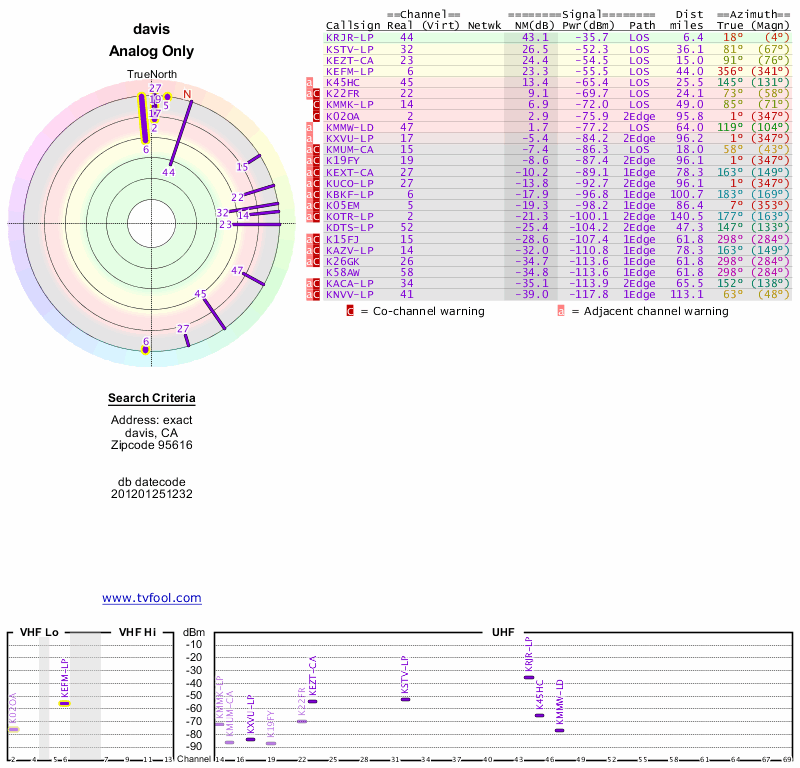Viewport: 800px width, 768px height.
Task: Click KRJR-LP signal bar in UHF chart
Action: (x=529, y=677)
